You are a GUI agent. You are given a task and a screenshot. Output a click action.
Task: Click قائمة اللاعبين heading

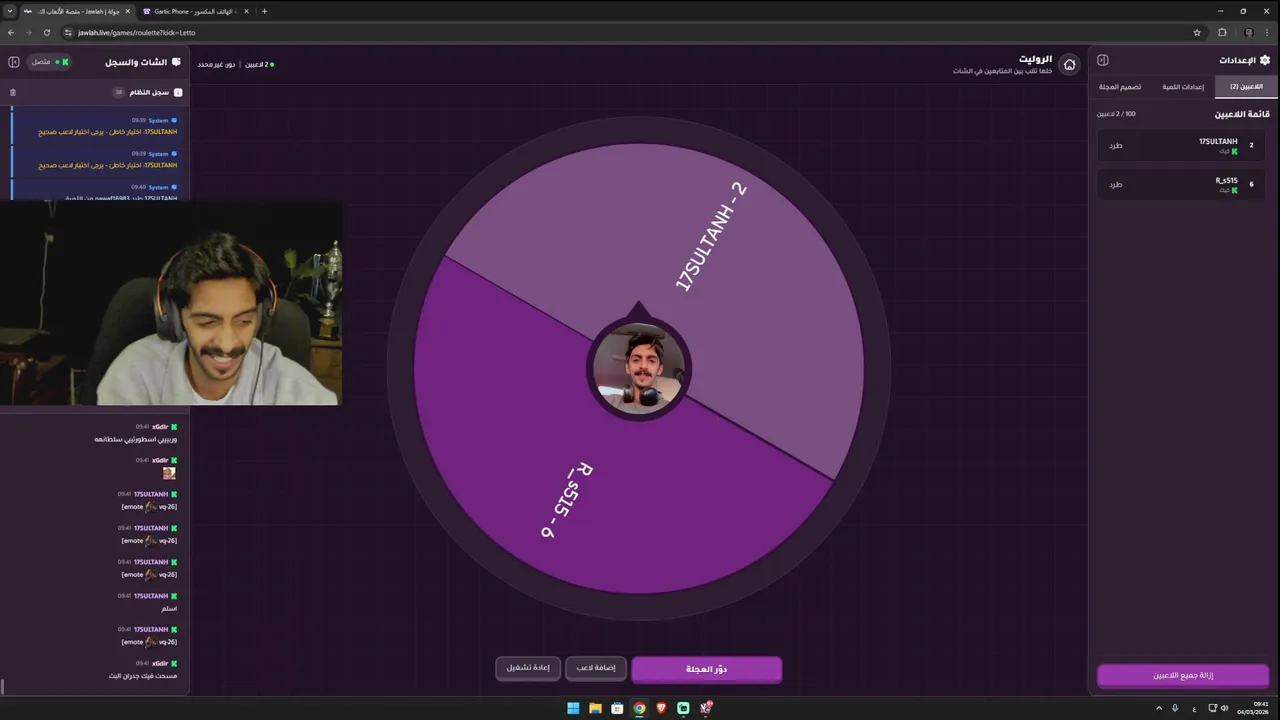coord(1242,114)
